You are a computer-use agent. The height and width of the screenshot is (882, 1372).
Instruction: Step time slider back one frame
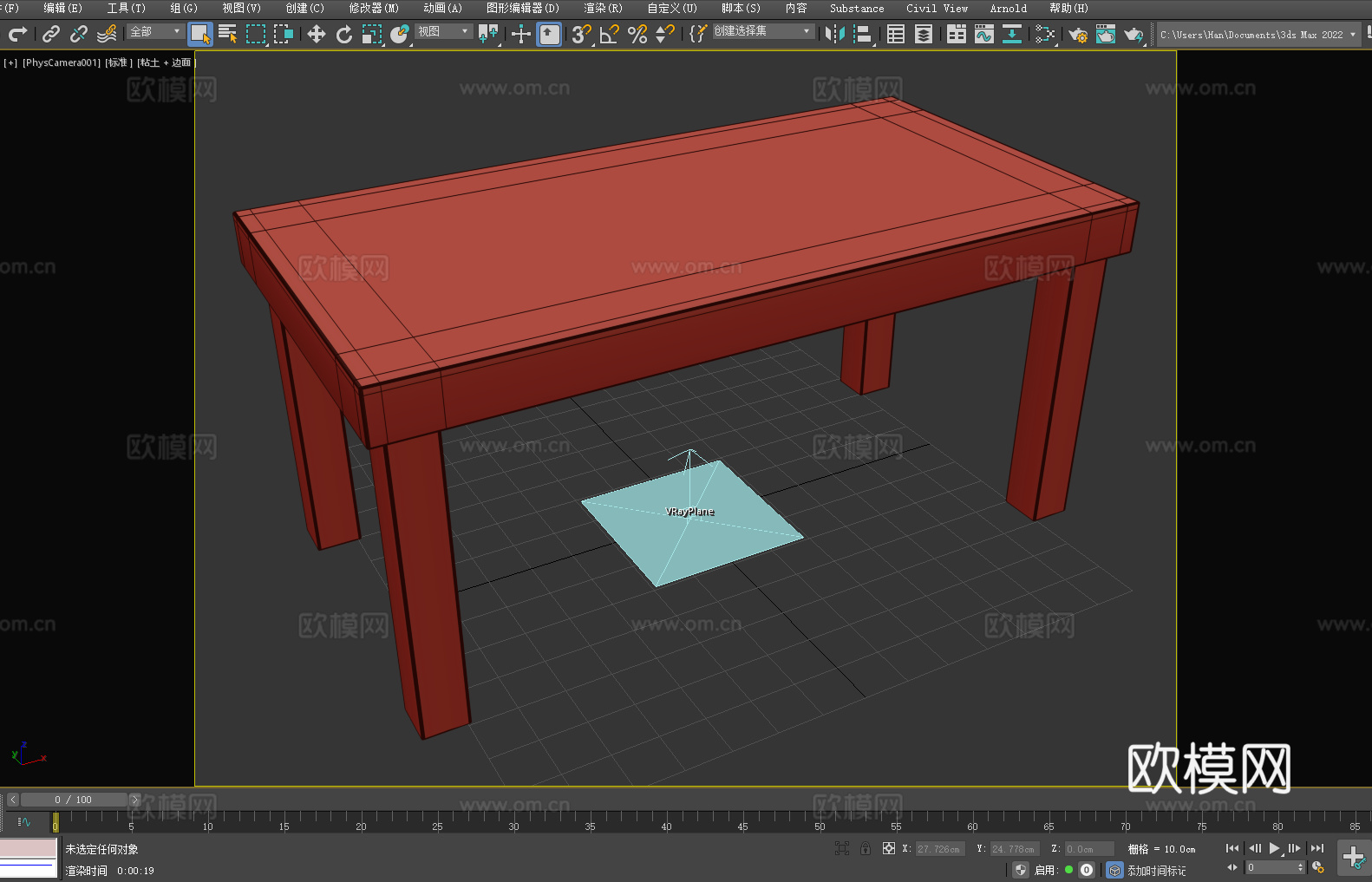tap(13, 800)
